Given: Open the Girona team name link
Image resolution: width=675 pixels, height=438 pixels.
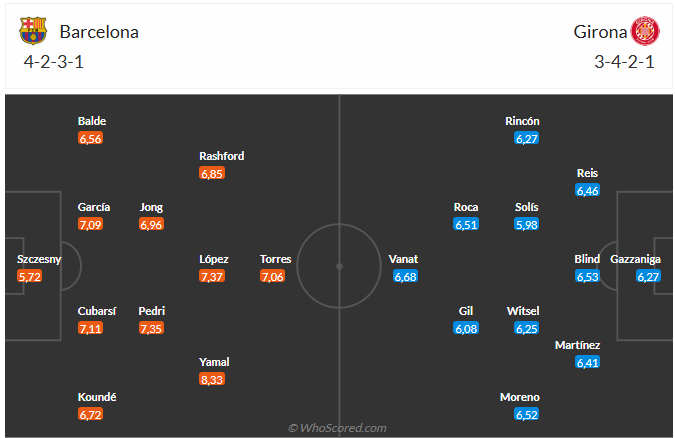Looking at the screenshot, I should [x=600, y=31].
